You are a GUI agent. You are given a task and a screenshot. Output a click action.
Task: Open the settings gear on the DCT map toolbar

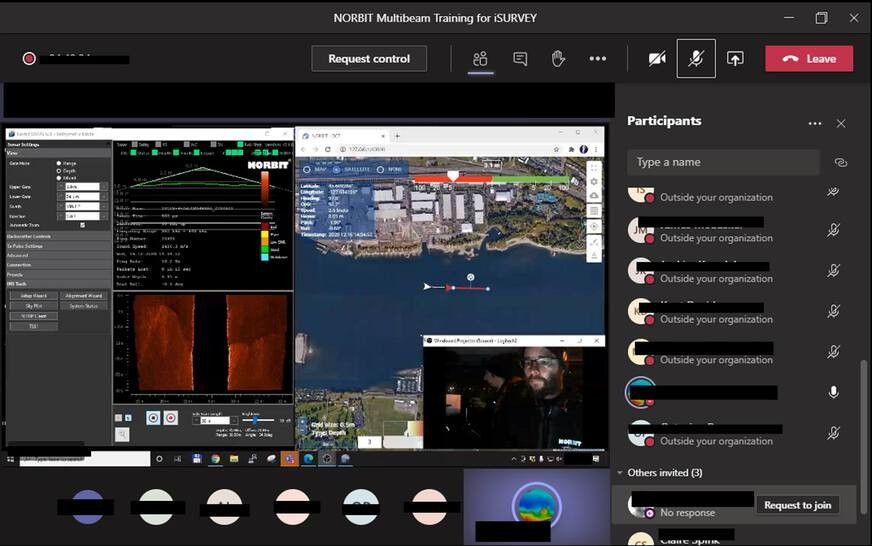(594, 182)
